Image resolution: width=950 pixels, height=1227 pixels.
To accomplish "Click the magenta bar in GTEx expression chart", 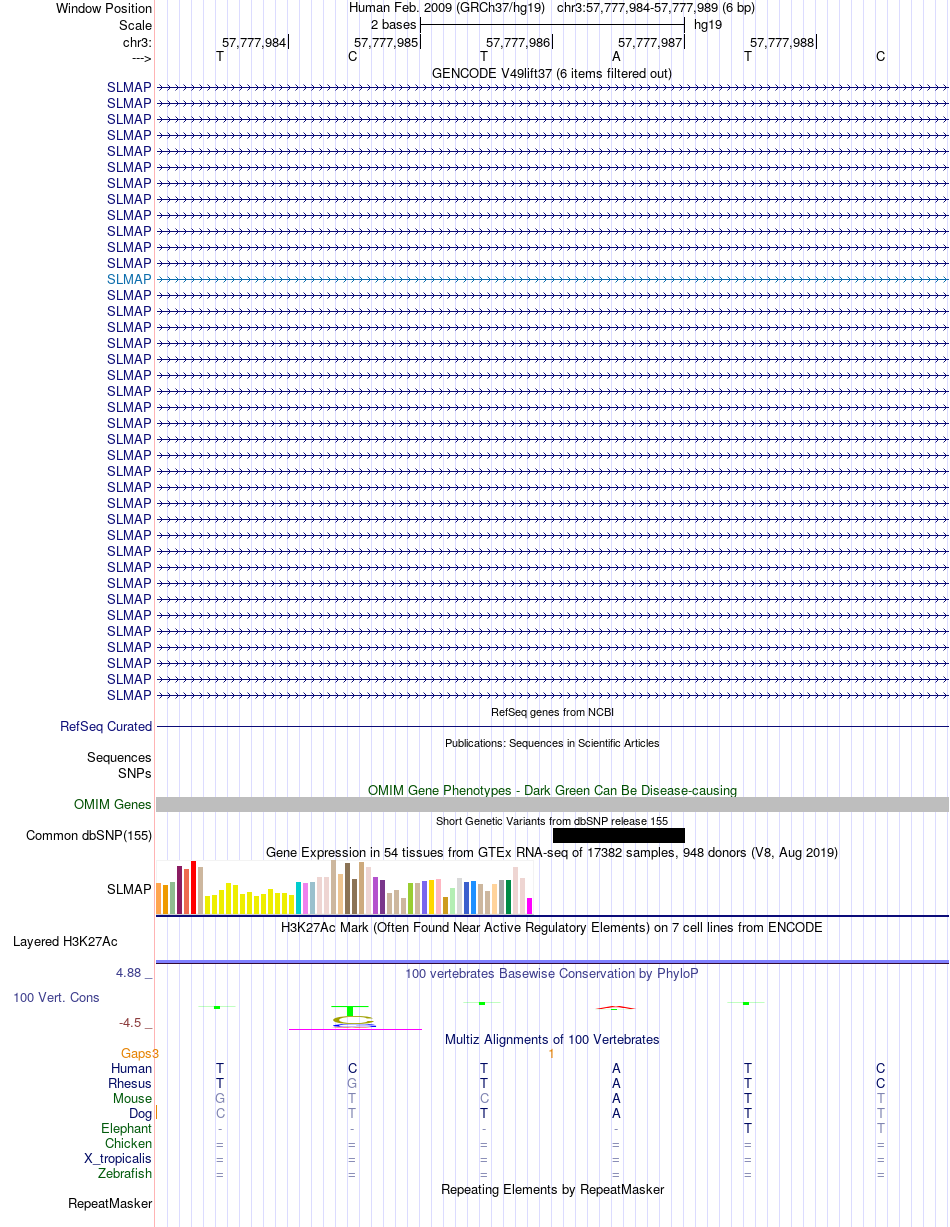I will point(530,906).
